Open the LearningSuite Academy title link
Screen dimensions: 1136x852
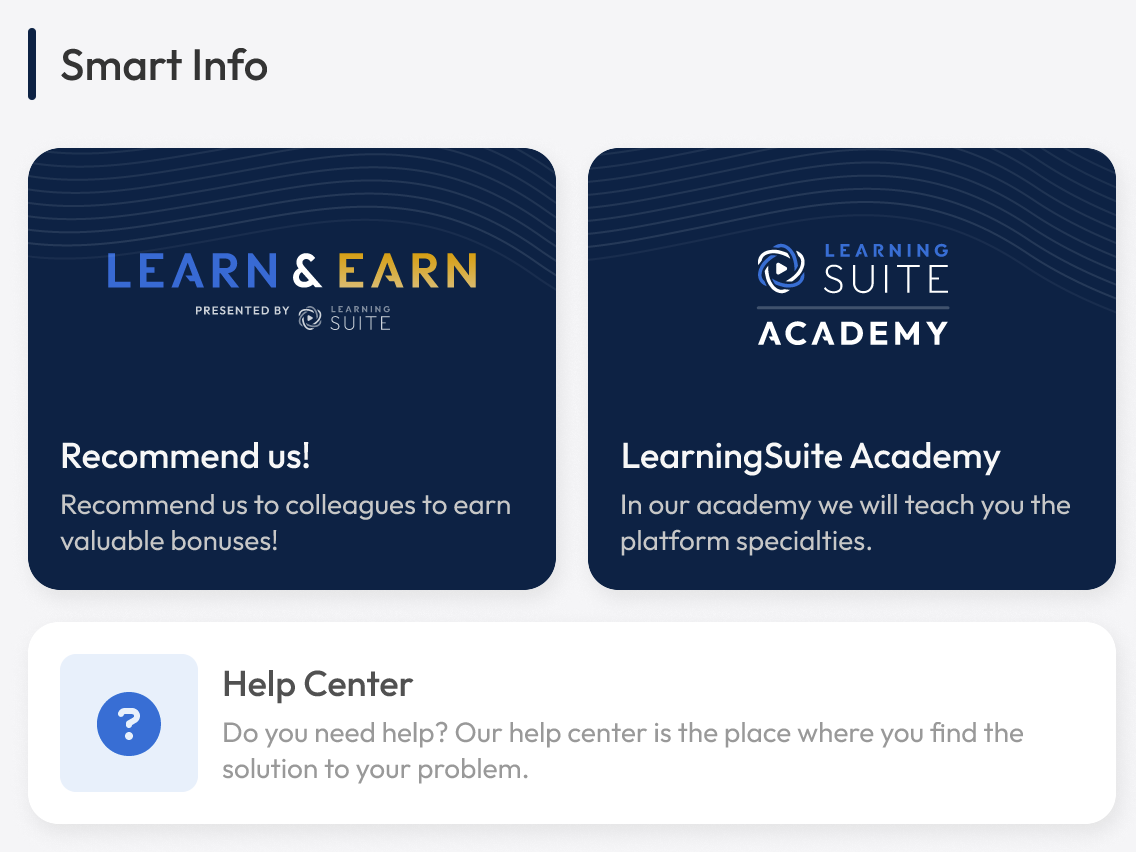[x=810, y=456]
